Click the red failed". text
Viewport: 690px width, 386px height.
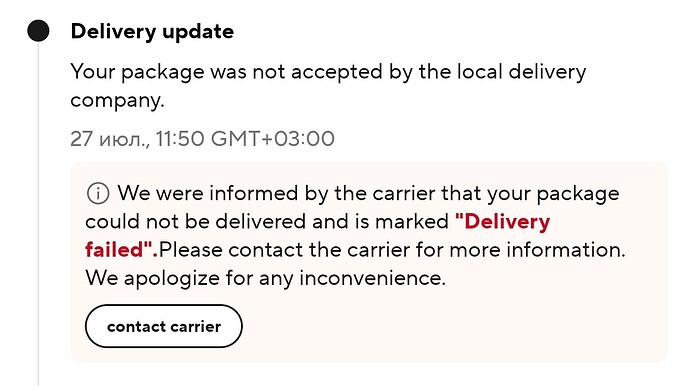(x=121, y=250)
